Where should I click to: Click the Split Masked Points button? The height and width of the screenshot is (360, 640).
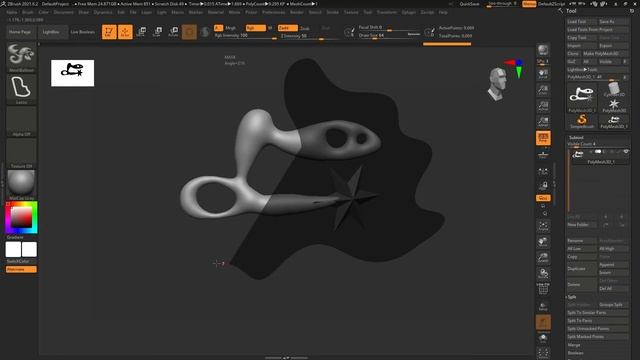[598, 337]
